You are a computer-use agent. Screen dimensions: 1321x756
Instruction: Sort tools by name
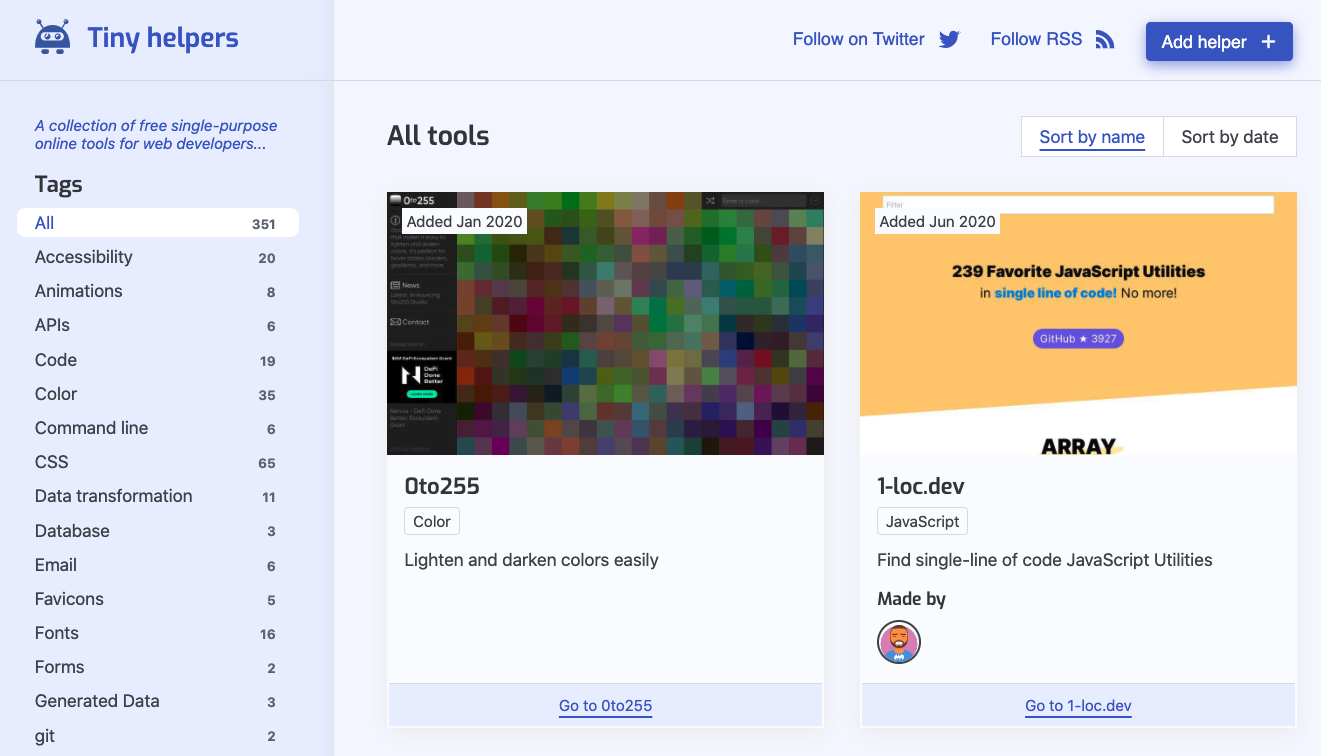click(x=1091, y=137)
